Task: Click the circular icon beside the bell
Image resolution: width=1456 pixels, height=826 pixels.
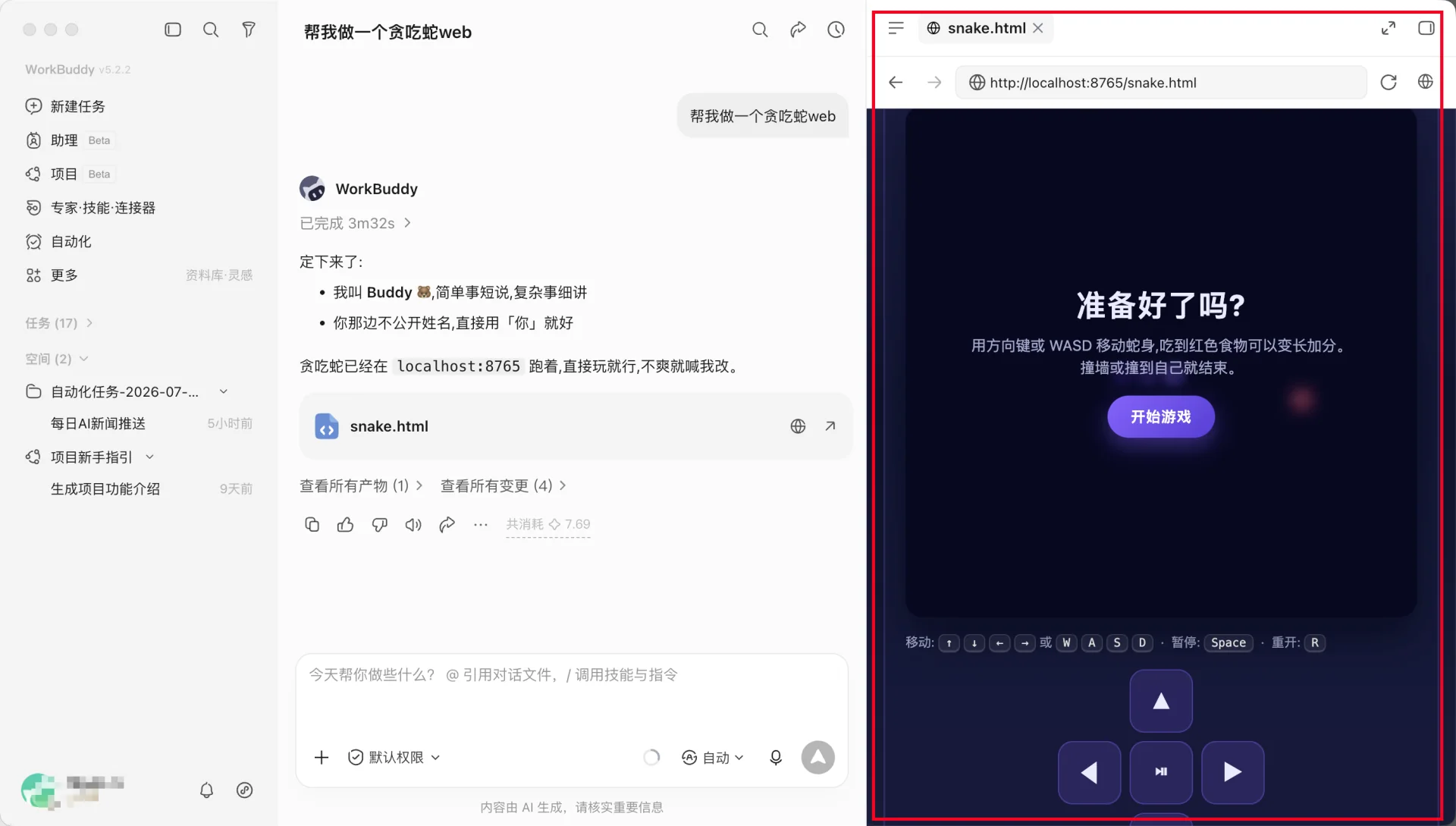Action: pyautogui.click(x=244, y=790)
